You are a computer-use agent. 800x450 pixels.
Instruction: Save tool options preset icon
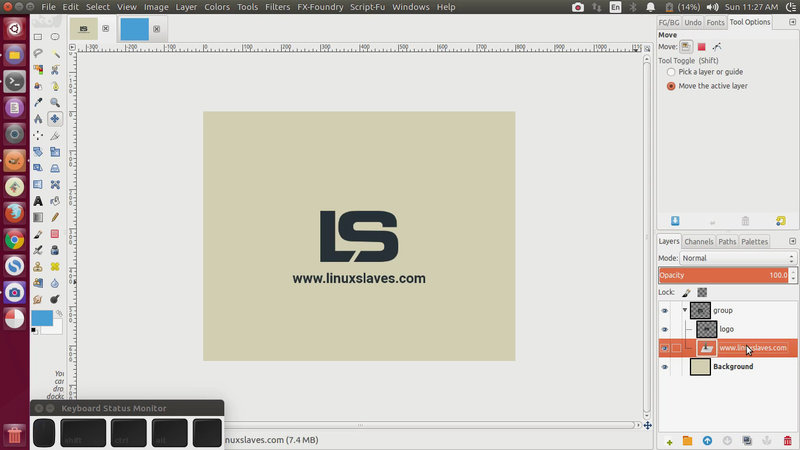[675, 221]
